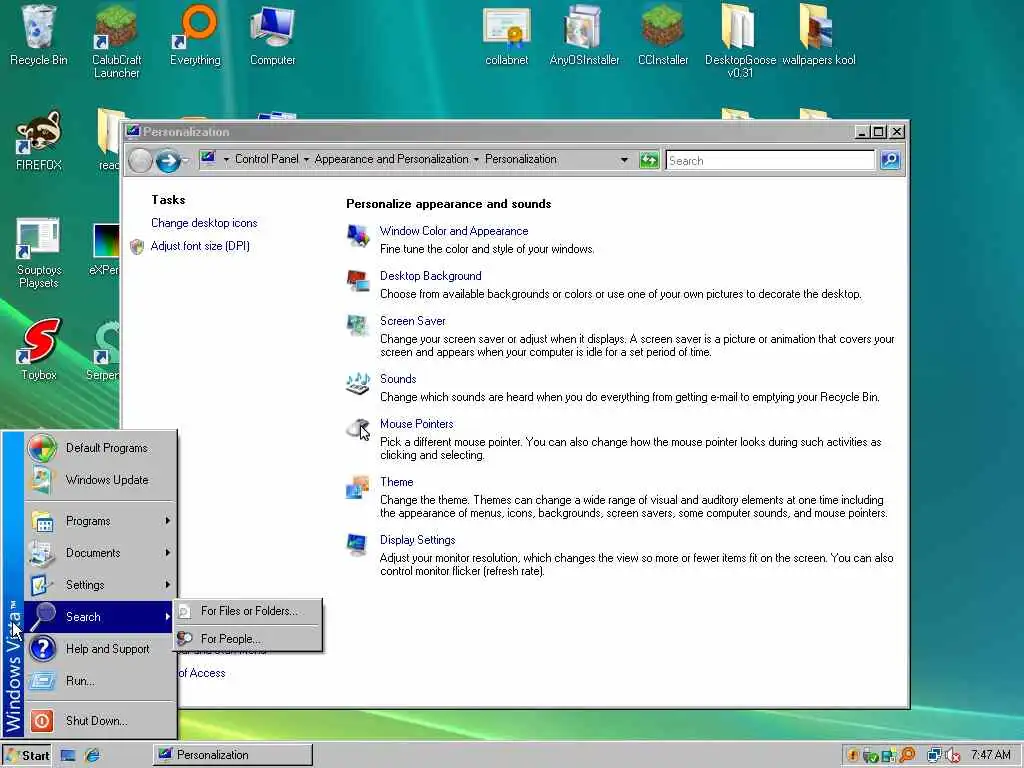This screenshot has width=1024, height=768.
Task: Select the Toybox desktop shortcut
Action: (39, 349)
